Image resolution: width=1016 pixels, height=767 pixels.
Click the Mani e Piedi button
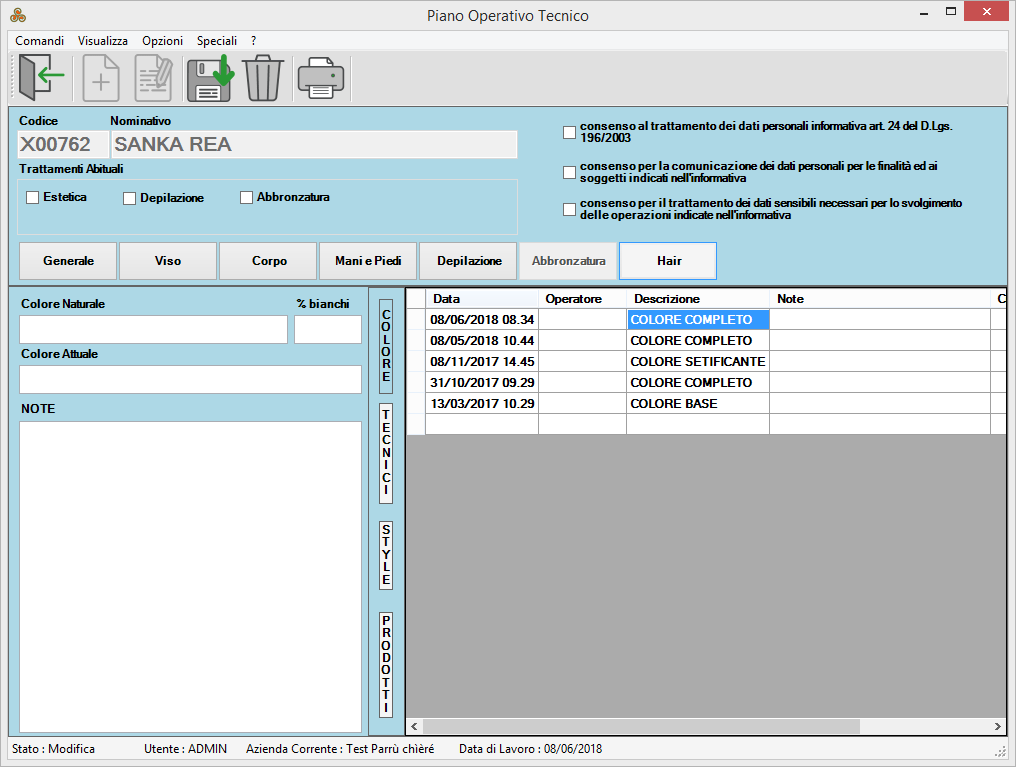point(368,261)
